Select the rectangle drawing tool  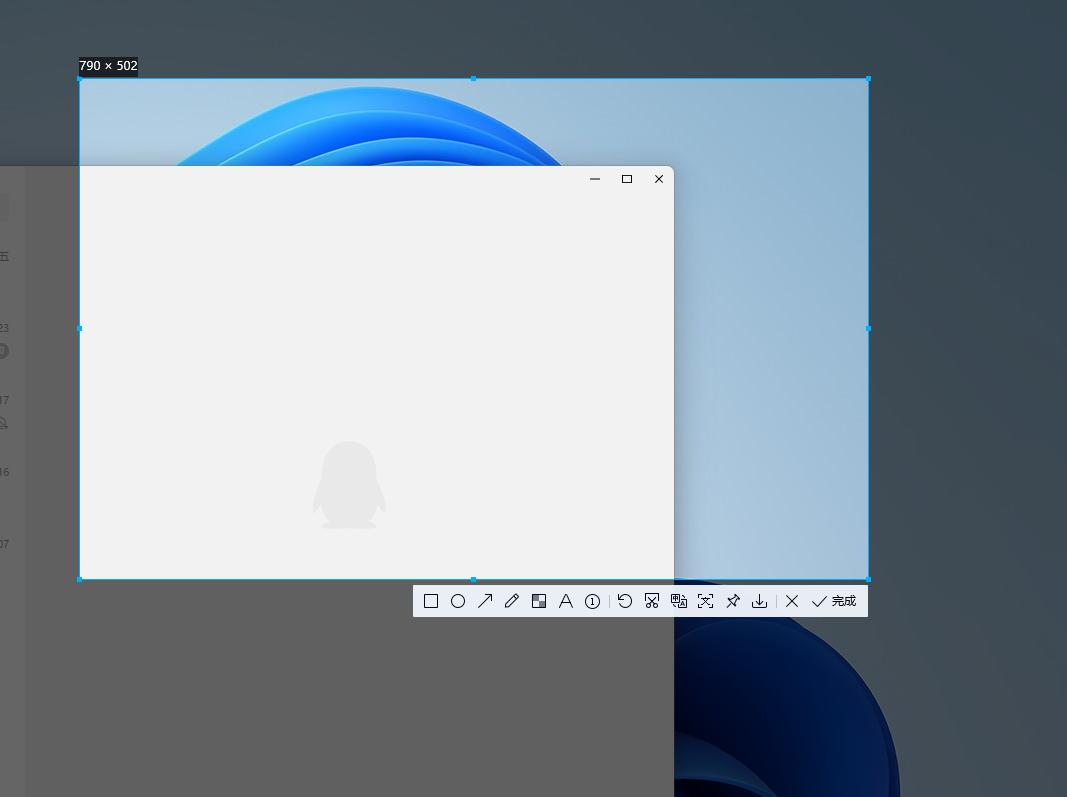pyautogui.click(x=431, y=601)
